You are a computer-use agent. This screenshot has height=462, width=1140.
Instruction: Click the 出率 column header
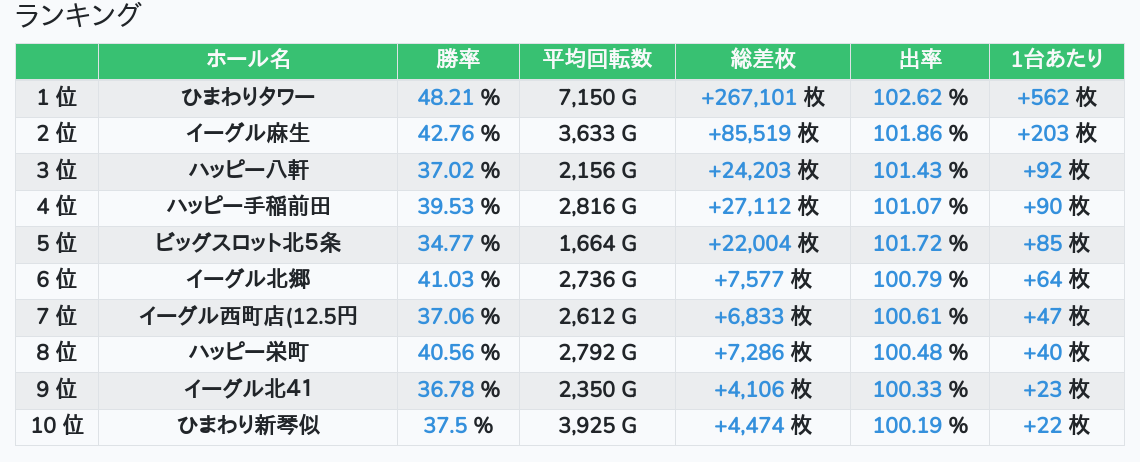920,59
